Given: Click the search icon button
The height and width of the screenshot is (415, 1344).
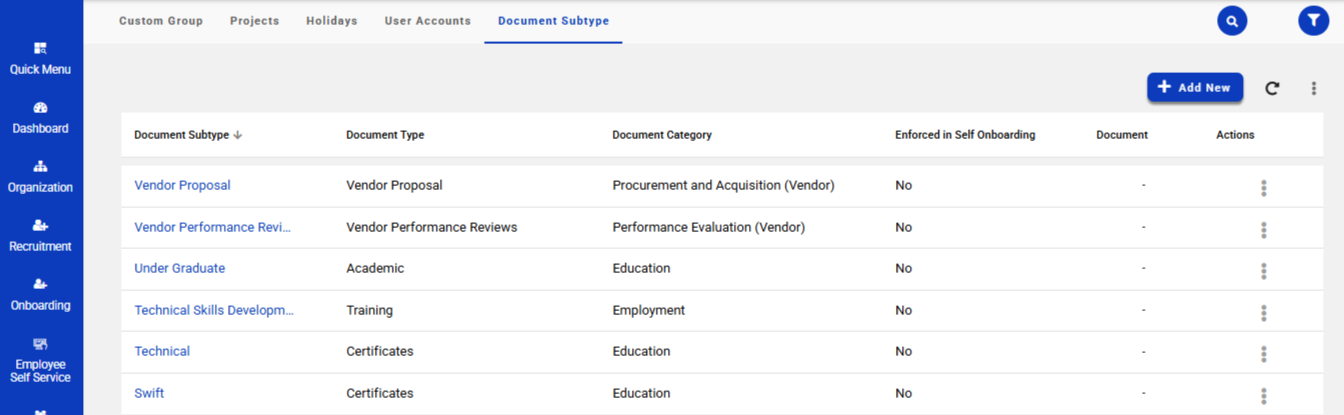Looking at the screenshot, I should click(1232, 21).
